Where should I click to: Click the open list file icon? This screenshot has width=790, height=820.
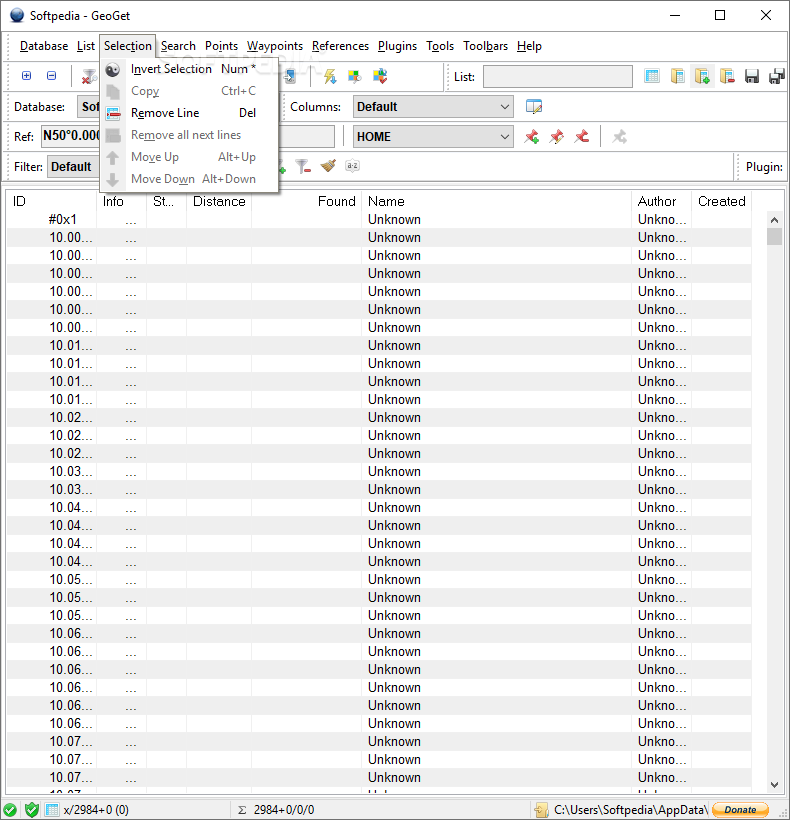click(677, 76)
